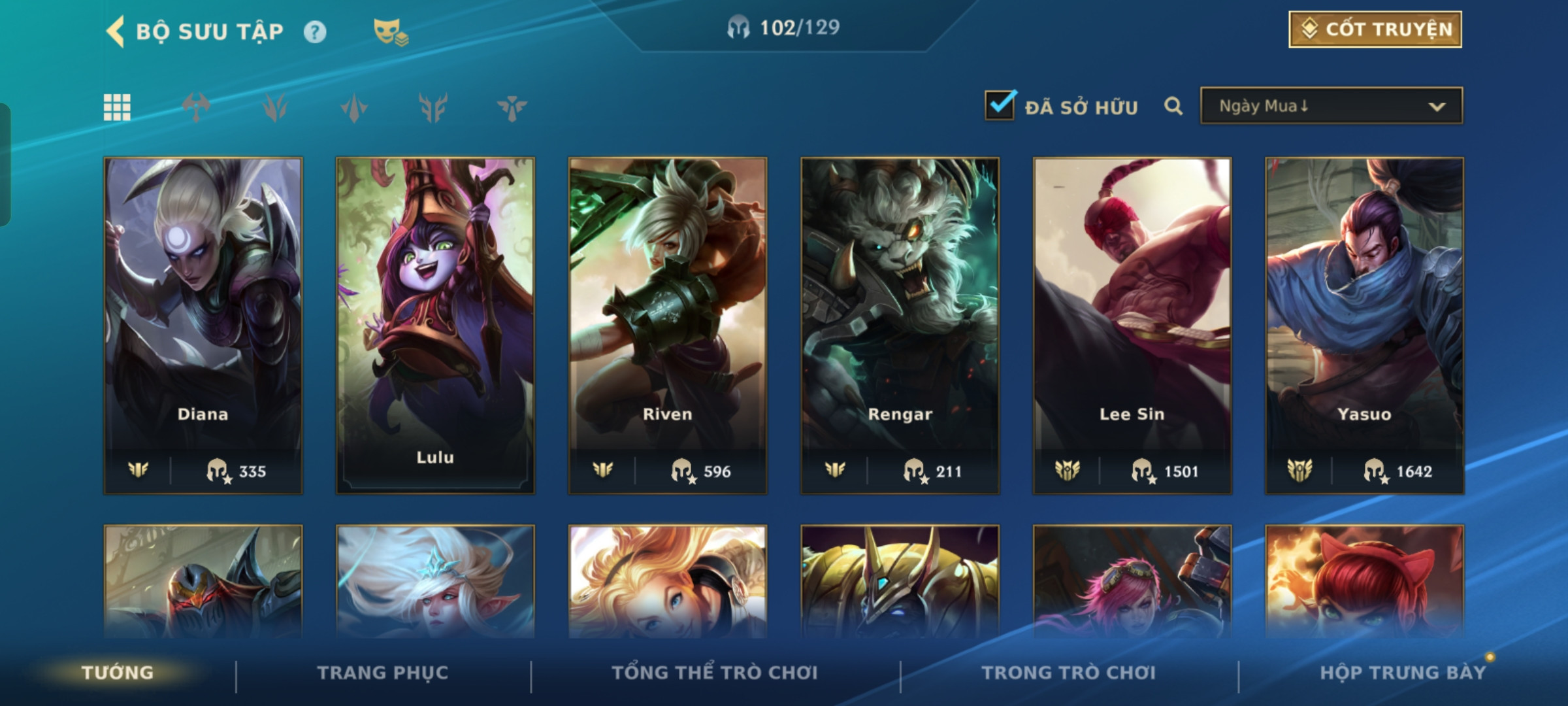This screenshot has width=1568, height=706.
Task: Filter by the fifth winged role icon
Action: click(512, 107)
